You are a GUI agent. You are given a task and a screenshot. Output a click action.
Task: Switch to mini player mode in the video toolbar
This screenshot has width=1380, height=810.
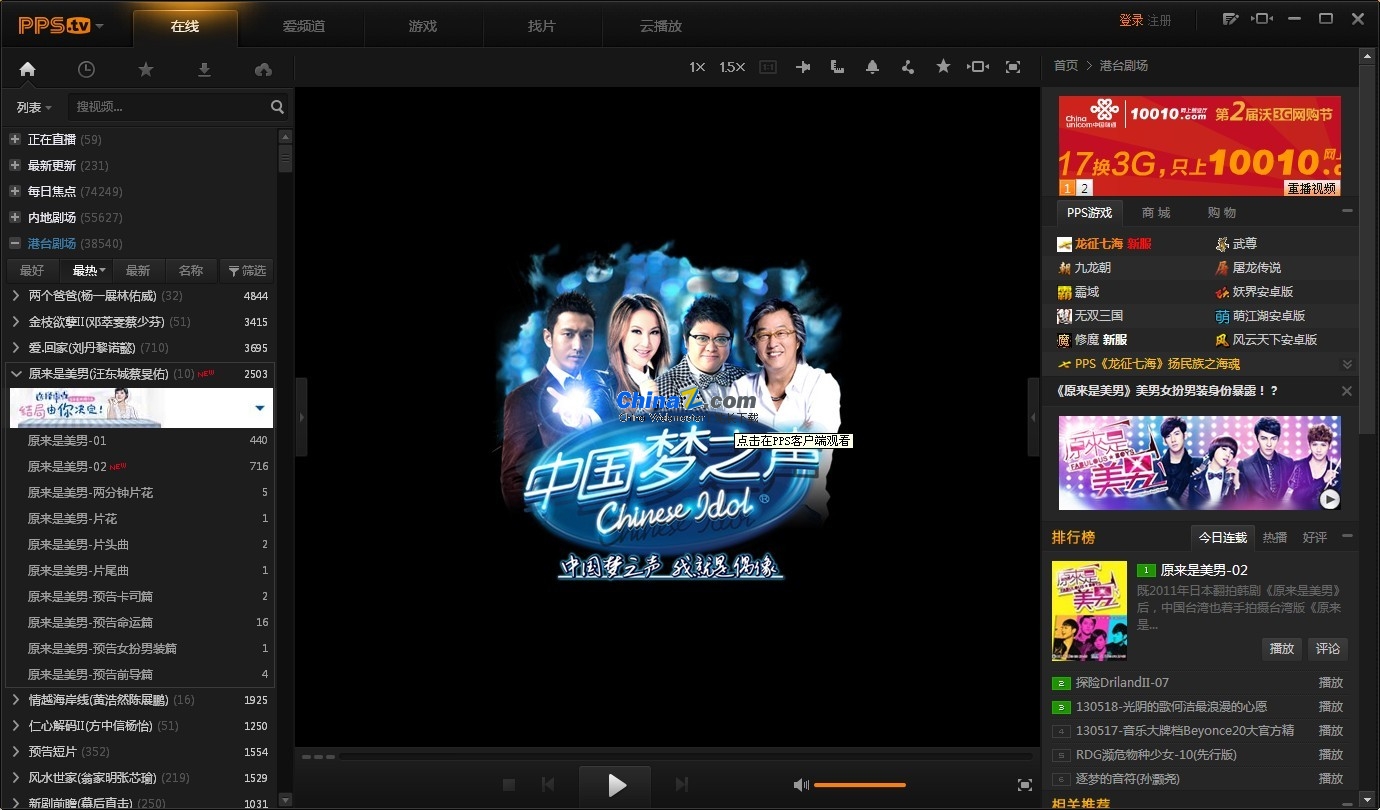coord(978,67)
